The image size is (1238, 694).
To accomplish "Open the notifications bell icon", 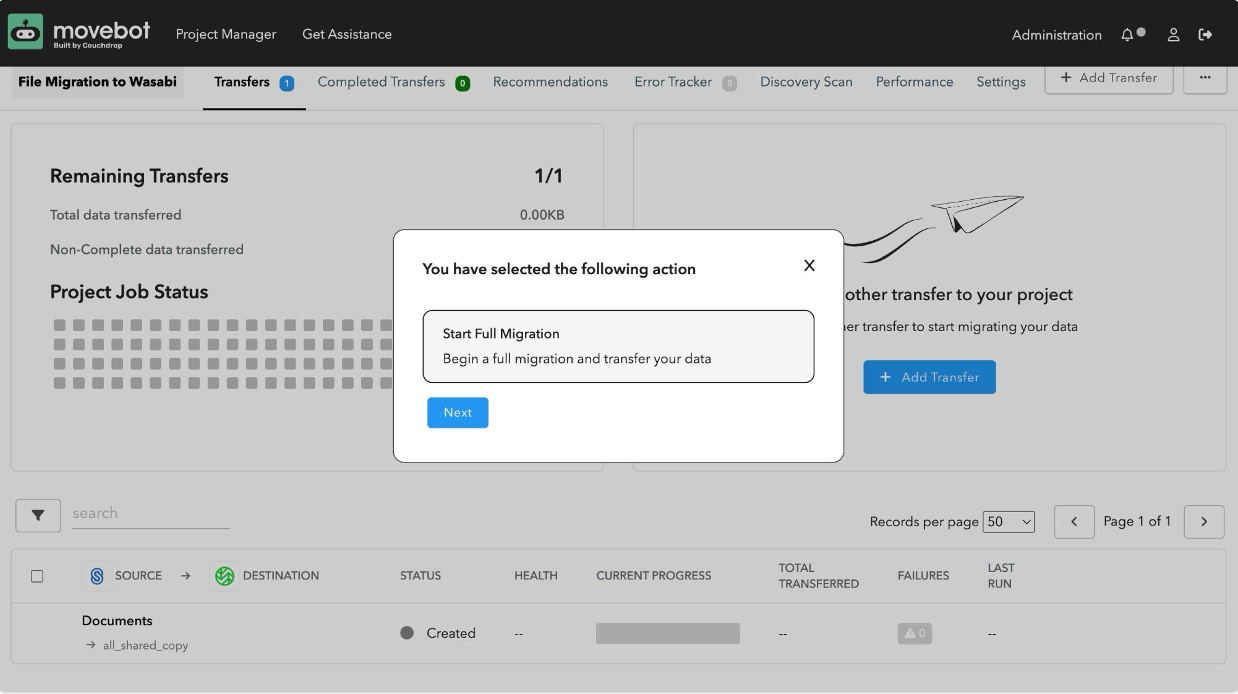I will [1128, 35].
